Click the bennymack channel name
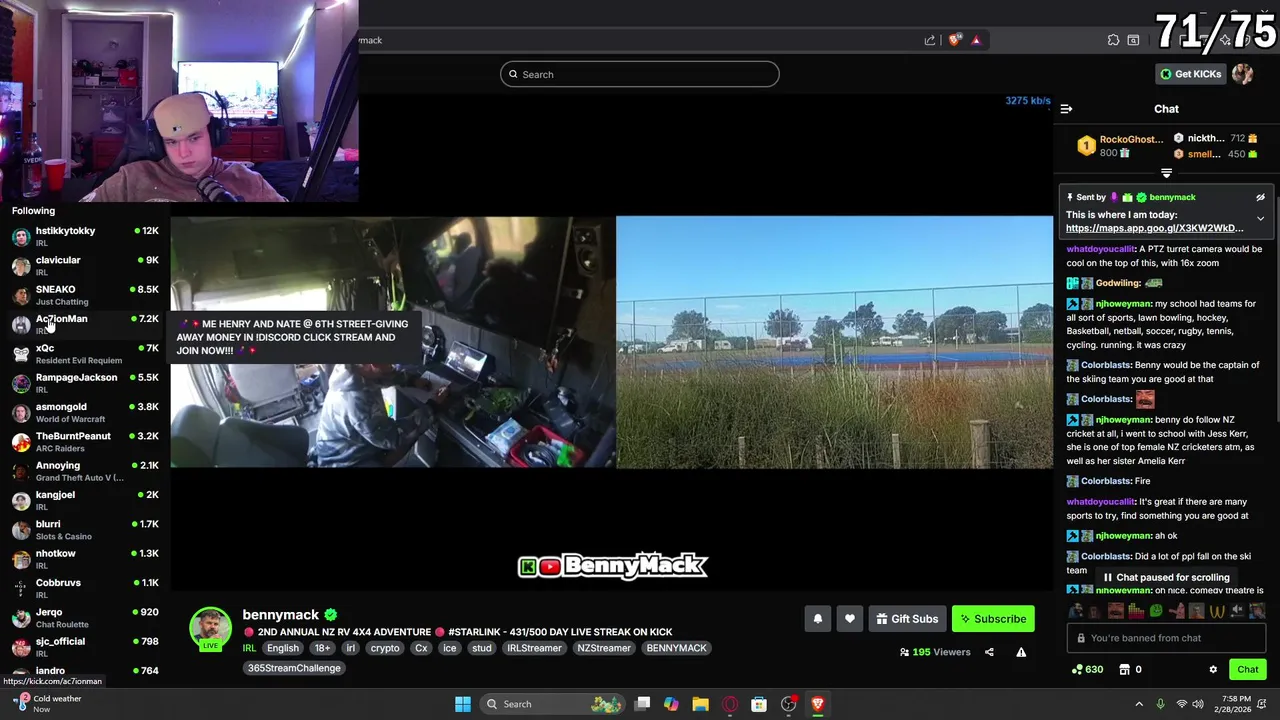Image resolution: width=1280 pixels, height=720 pixels. tap(280, 614)
